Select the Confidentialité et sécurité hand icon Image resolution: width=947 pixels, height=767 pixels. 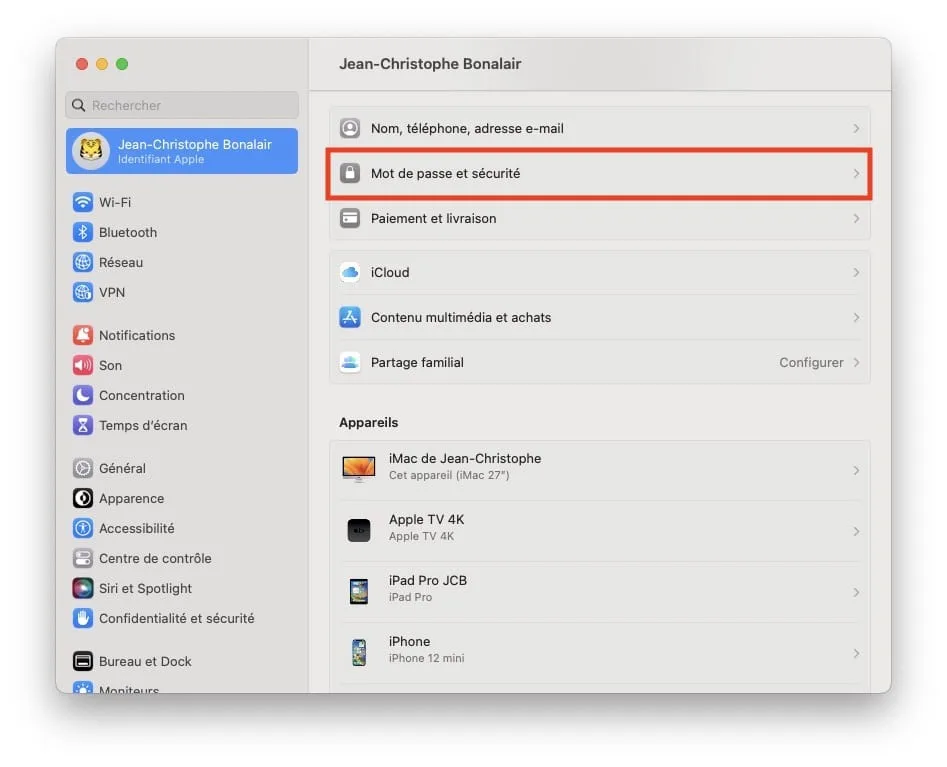point(83,618)
